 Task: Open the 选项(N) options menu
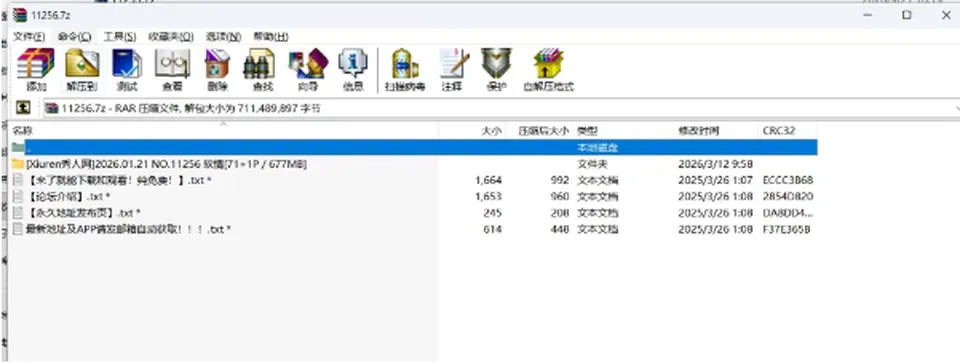pyautogui.click(x=223, y=36)
